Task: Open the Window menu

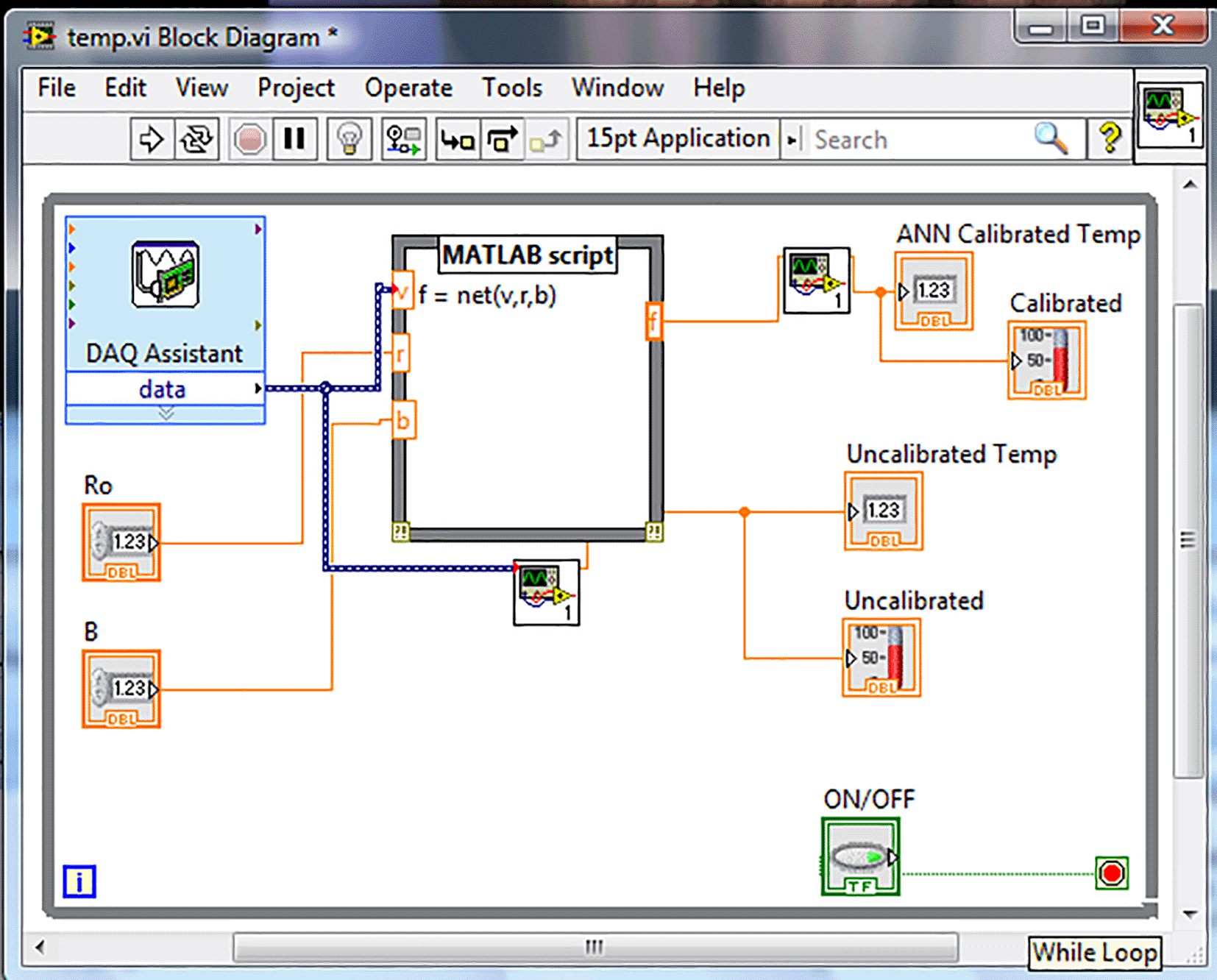Action: tap(617, 88)
